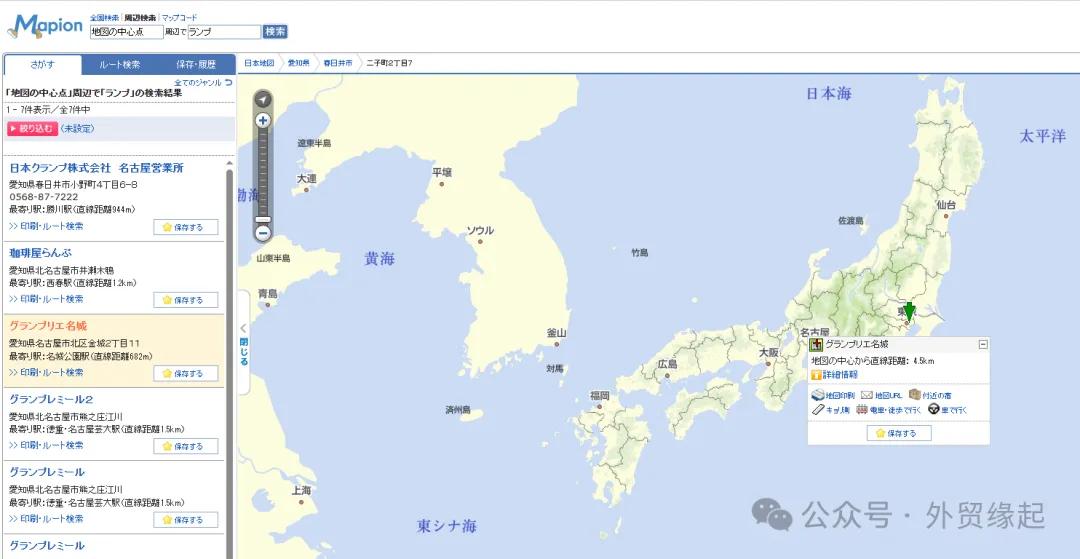Click 地図印刷 printer icon in popup
Viewport: 1080px width, 559px height.
coord(818,395)
